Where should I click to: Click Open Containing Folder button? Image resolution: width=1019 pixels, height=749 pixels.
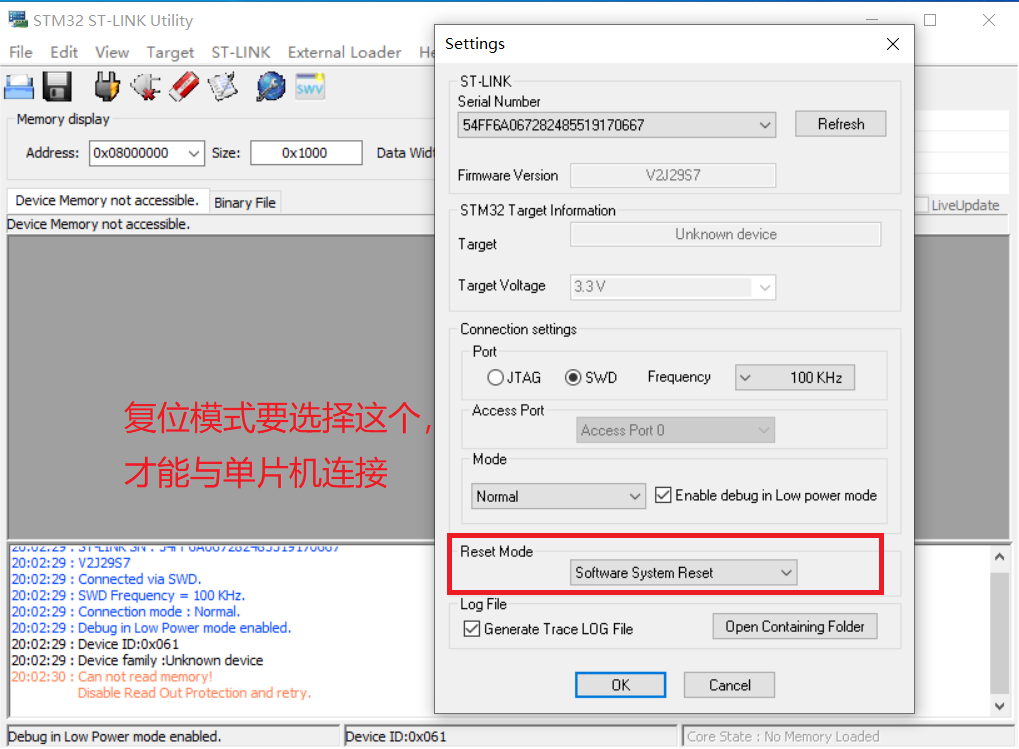click(x=795, y=627)
